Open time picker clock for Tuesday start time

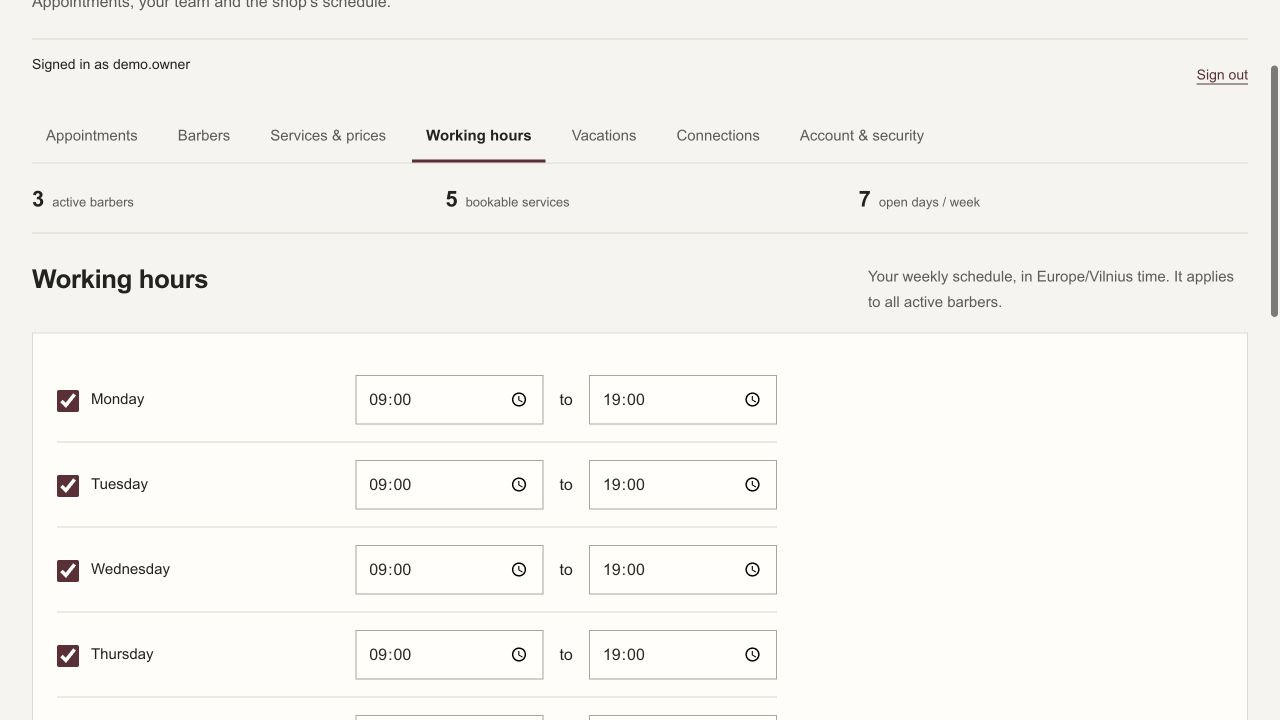tap(519, 485)
